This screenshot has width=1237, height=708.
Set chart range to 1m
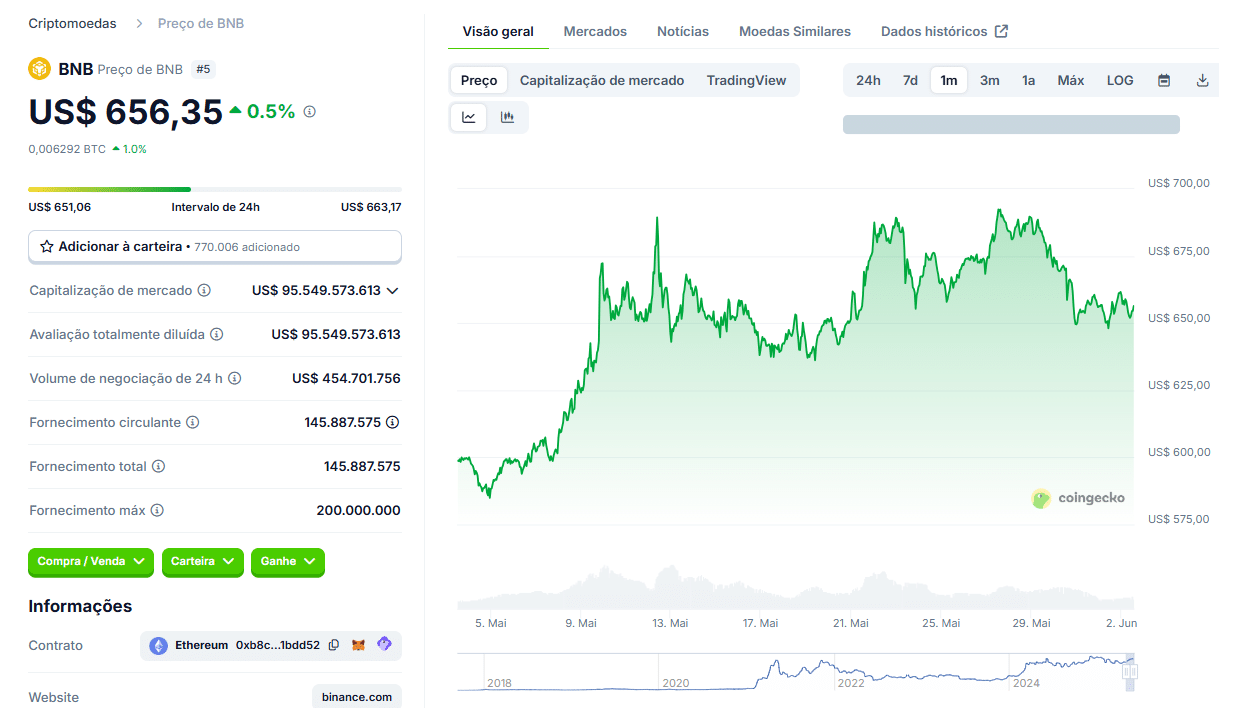click(949, 80)
